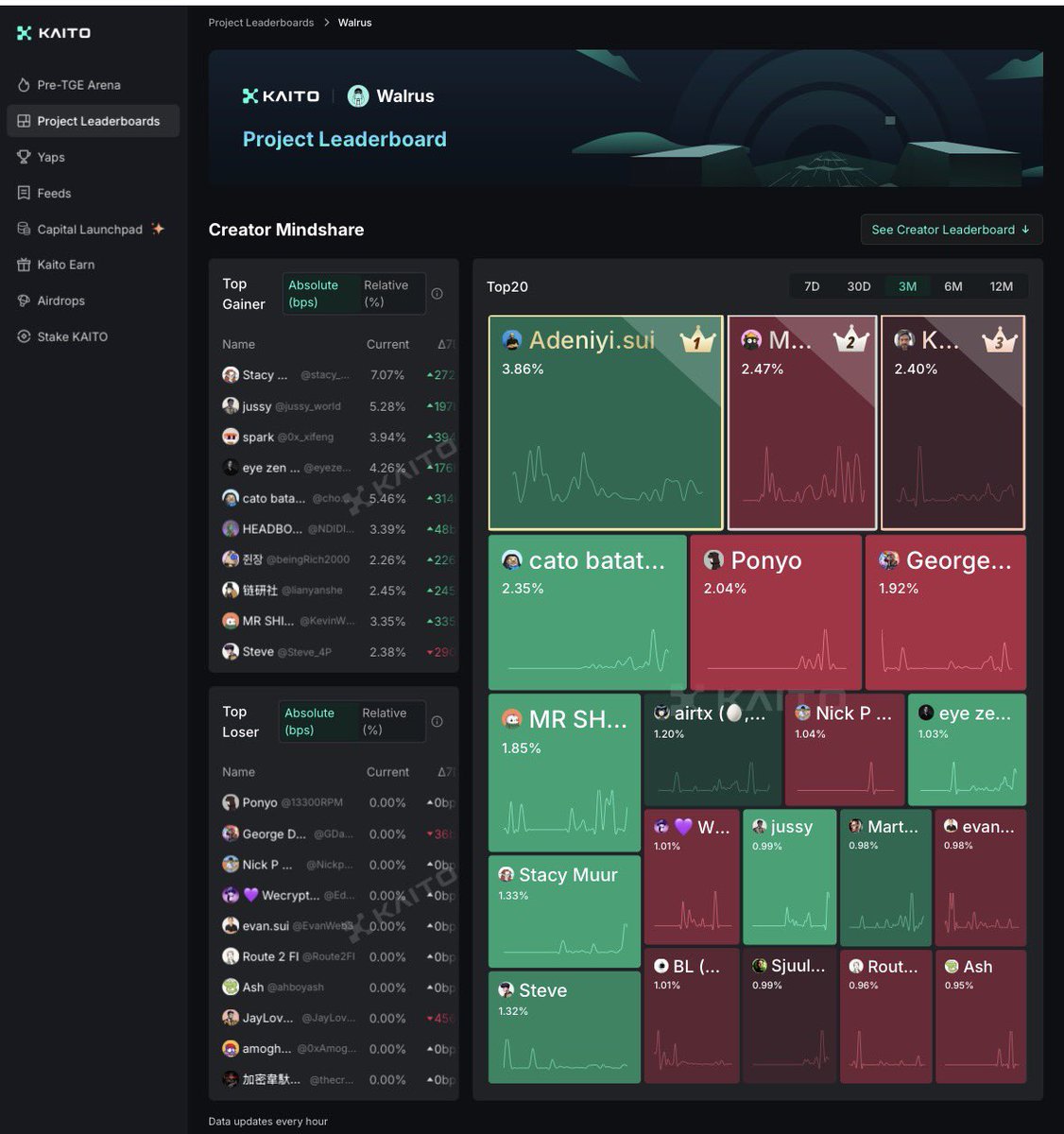Viewport: 1064px width, 1134px height.
Task: Open the cato batat... treemap card
Action: [588, 612]
